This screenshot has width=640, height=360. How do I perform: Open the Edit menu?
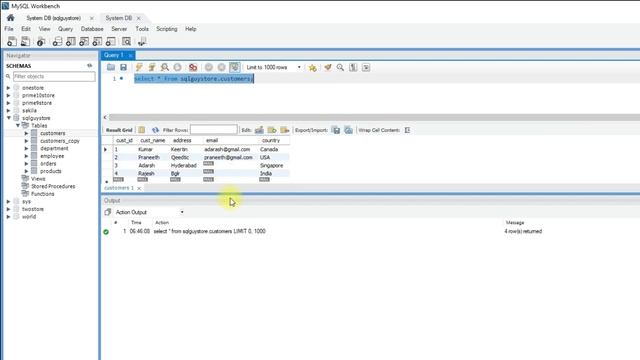(26, 29)
